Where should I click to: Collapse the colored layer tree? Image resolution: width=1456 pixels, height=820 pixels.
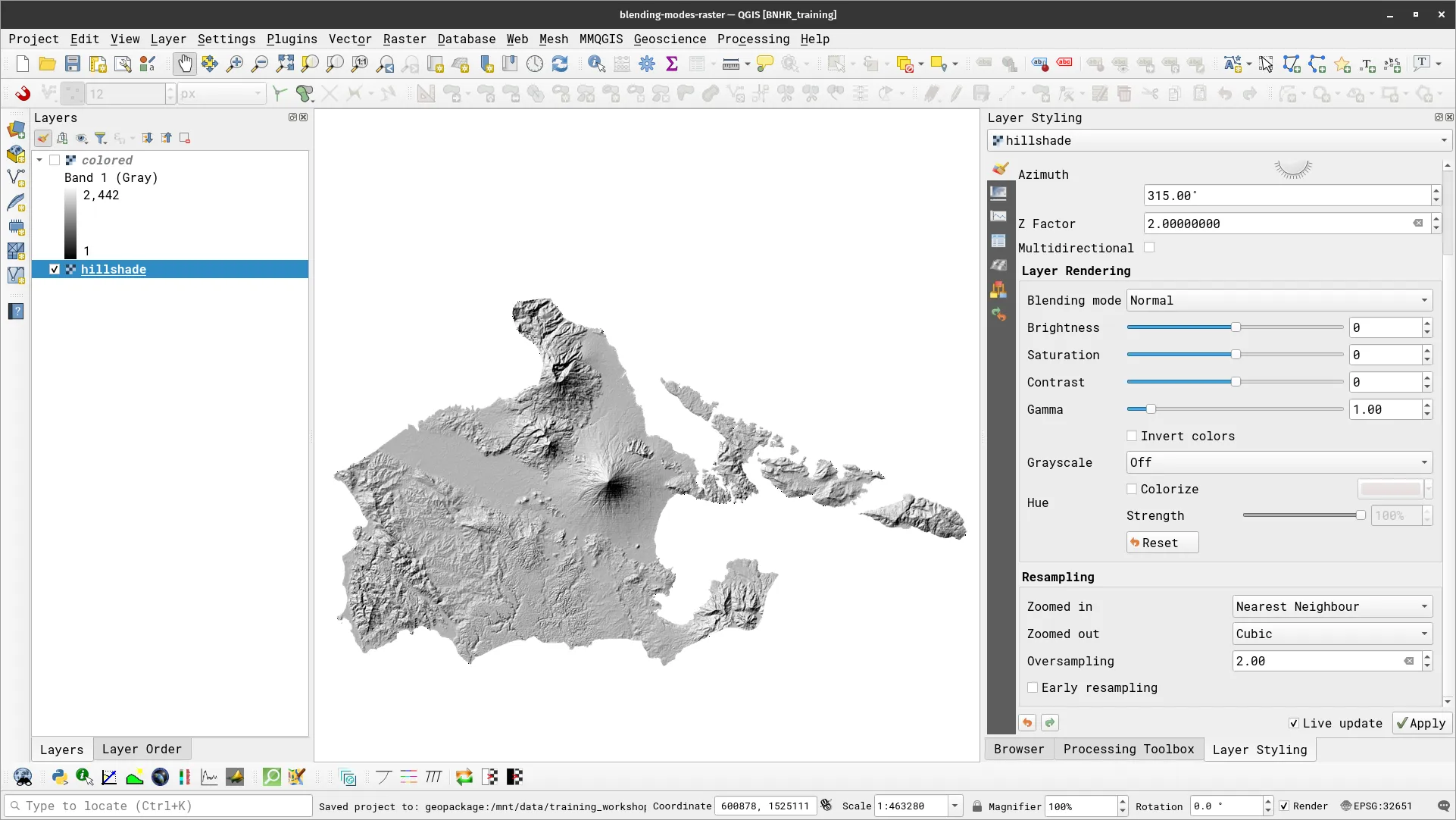(x=39, y=160)
